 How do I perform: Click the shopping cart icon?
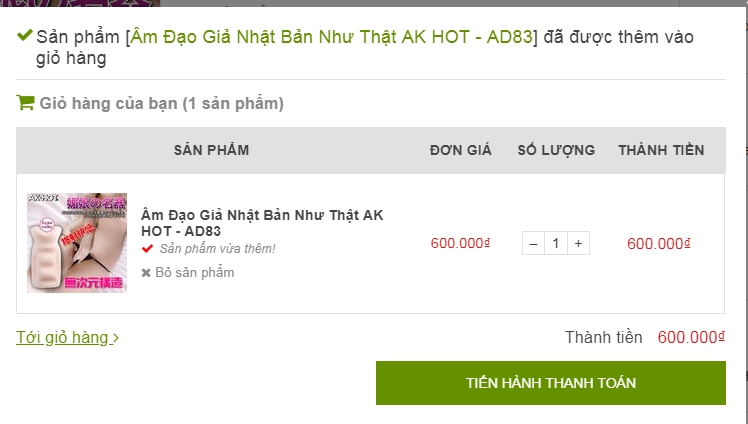[x=25, y=102]
